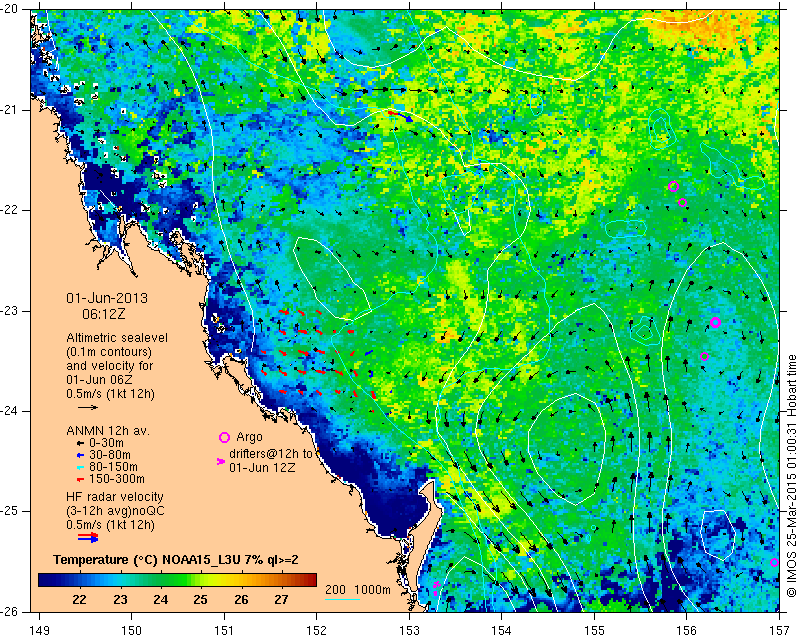Click the latitude axis label "-20"
Image resolution: width=800 pixels, height=640 pixels.
[9, 10]
